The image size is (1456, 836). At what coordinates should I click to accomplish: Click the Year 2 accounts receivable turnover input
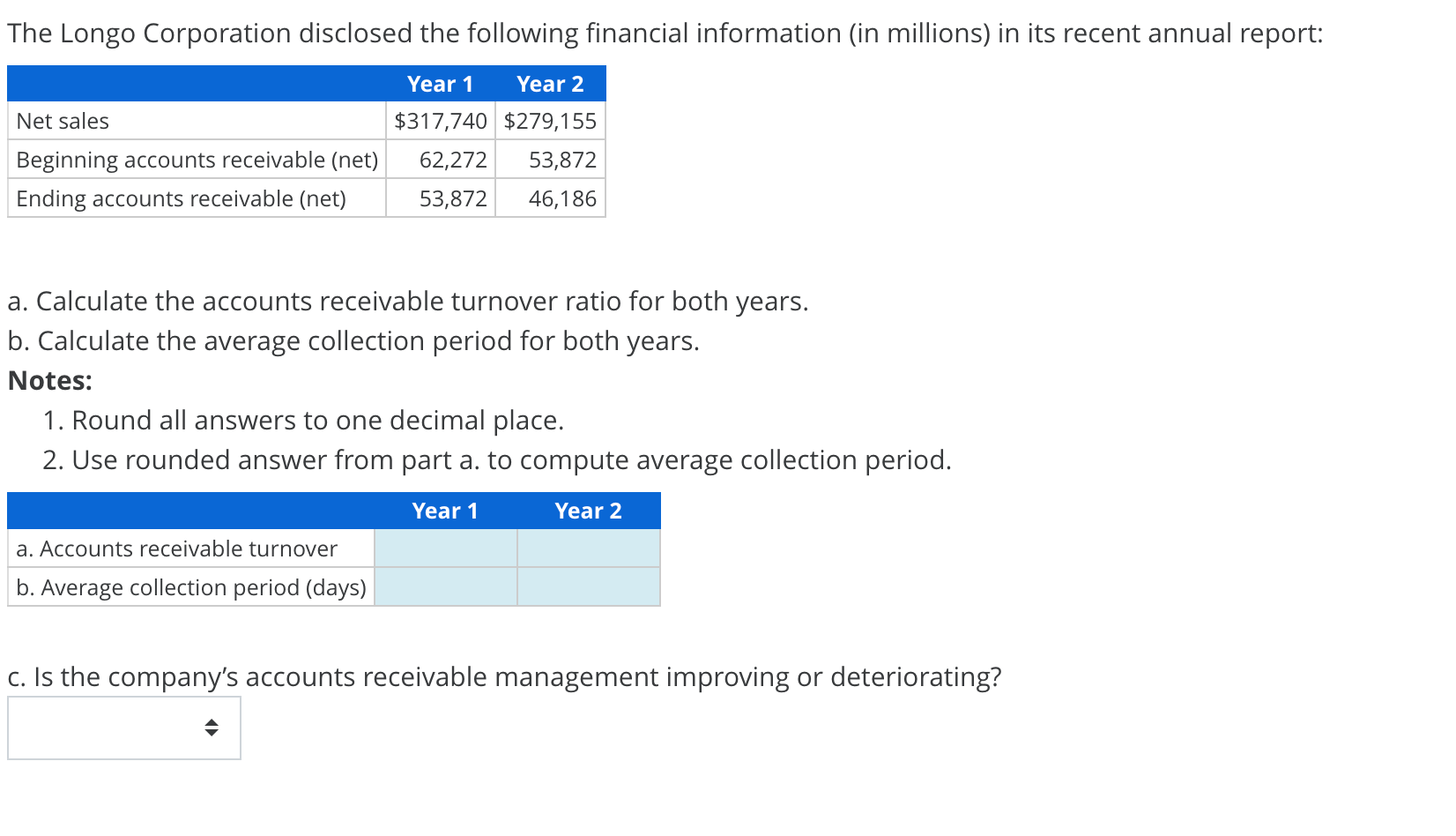[587, 548]
